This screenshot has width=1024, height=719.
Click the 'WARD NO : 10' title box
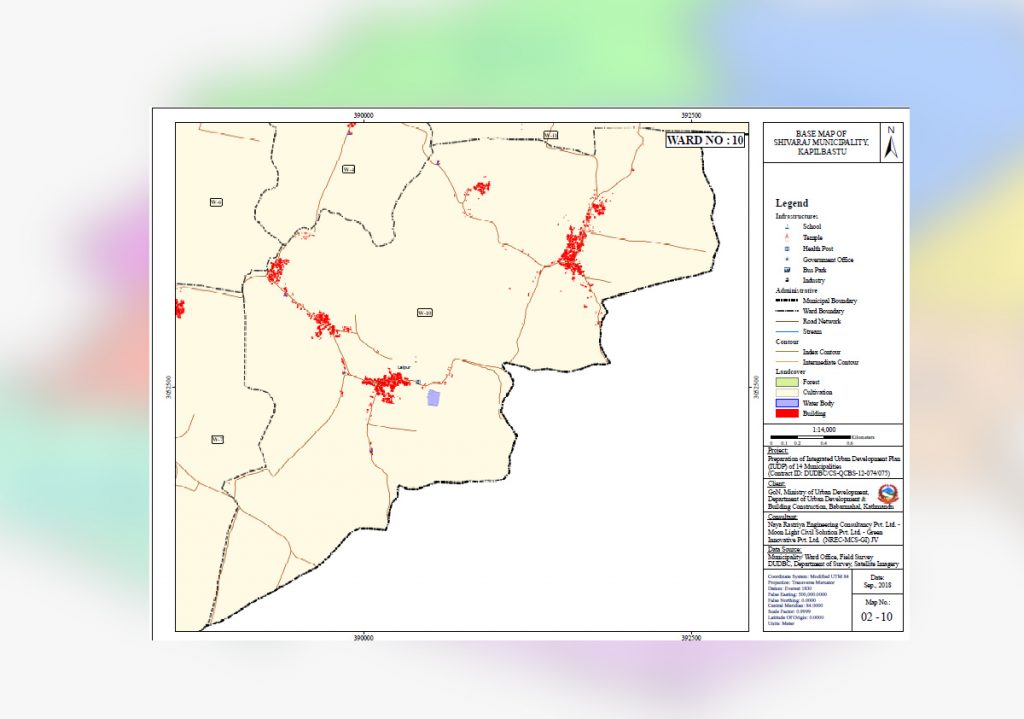tap(705, 140)
